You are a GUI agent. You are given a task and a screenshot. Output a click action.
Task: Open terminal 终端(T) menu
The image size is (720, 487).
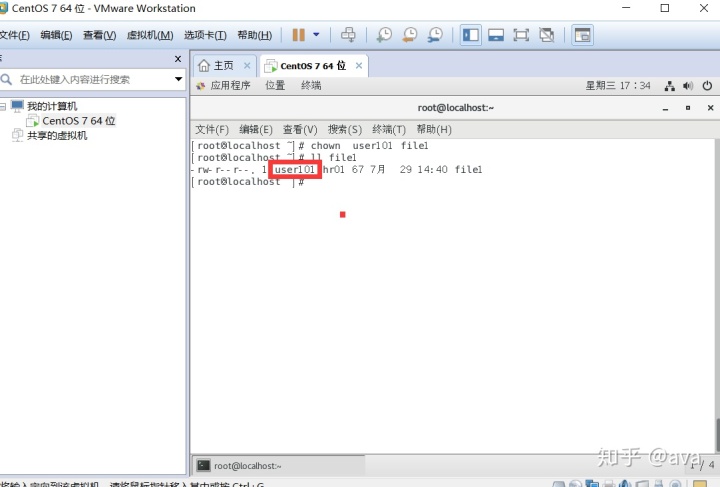point(389,129)
